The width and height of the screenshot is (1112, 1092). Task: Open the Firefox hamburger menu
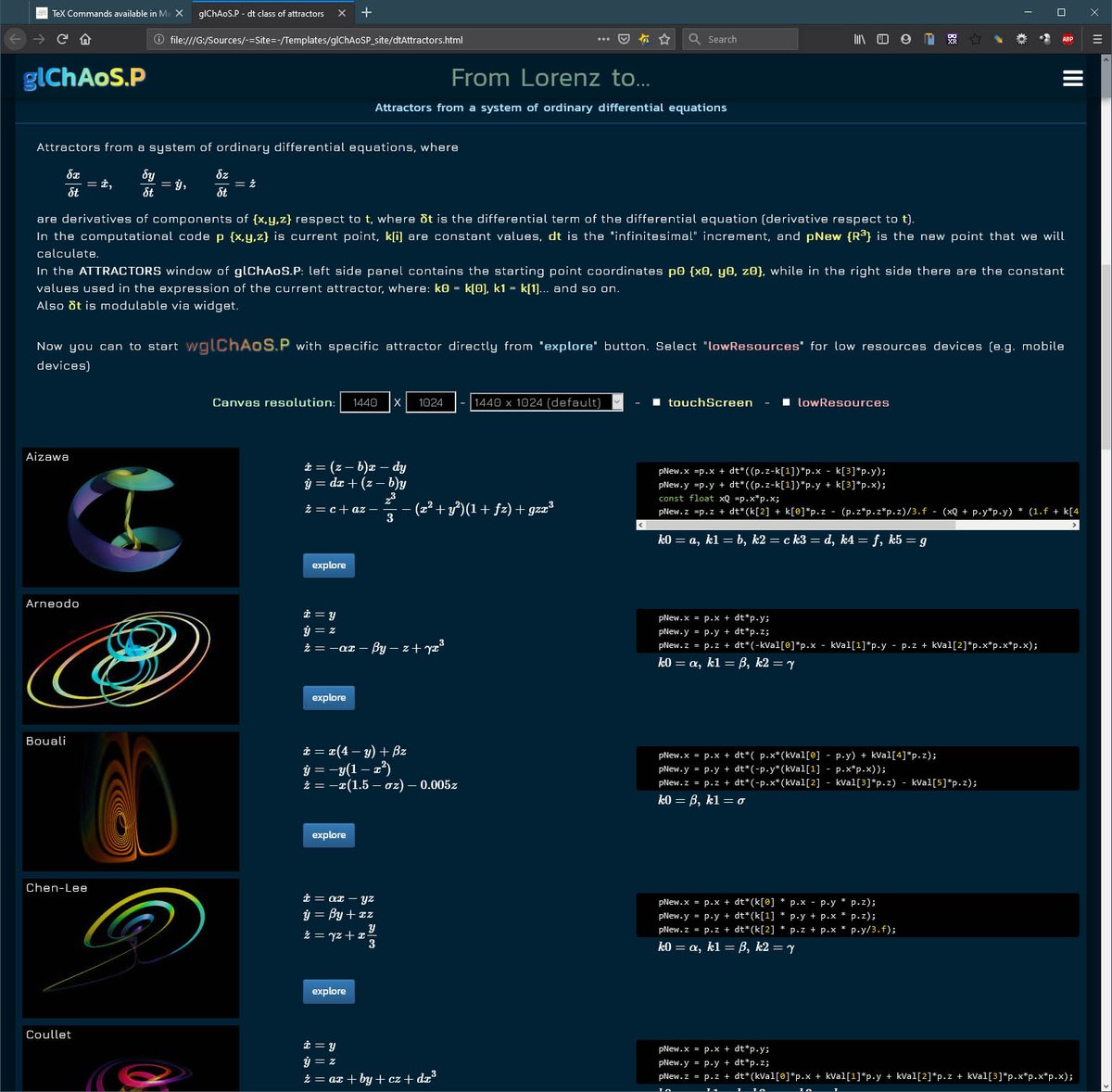1097,39
